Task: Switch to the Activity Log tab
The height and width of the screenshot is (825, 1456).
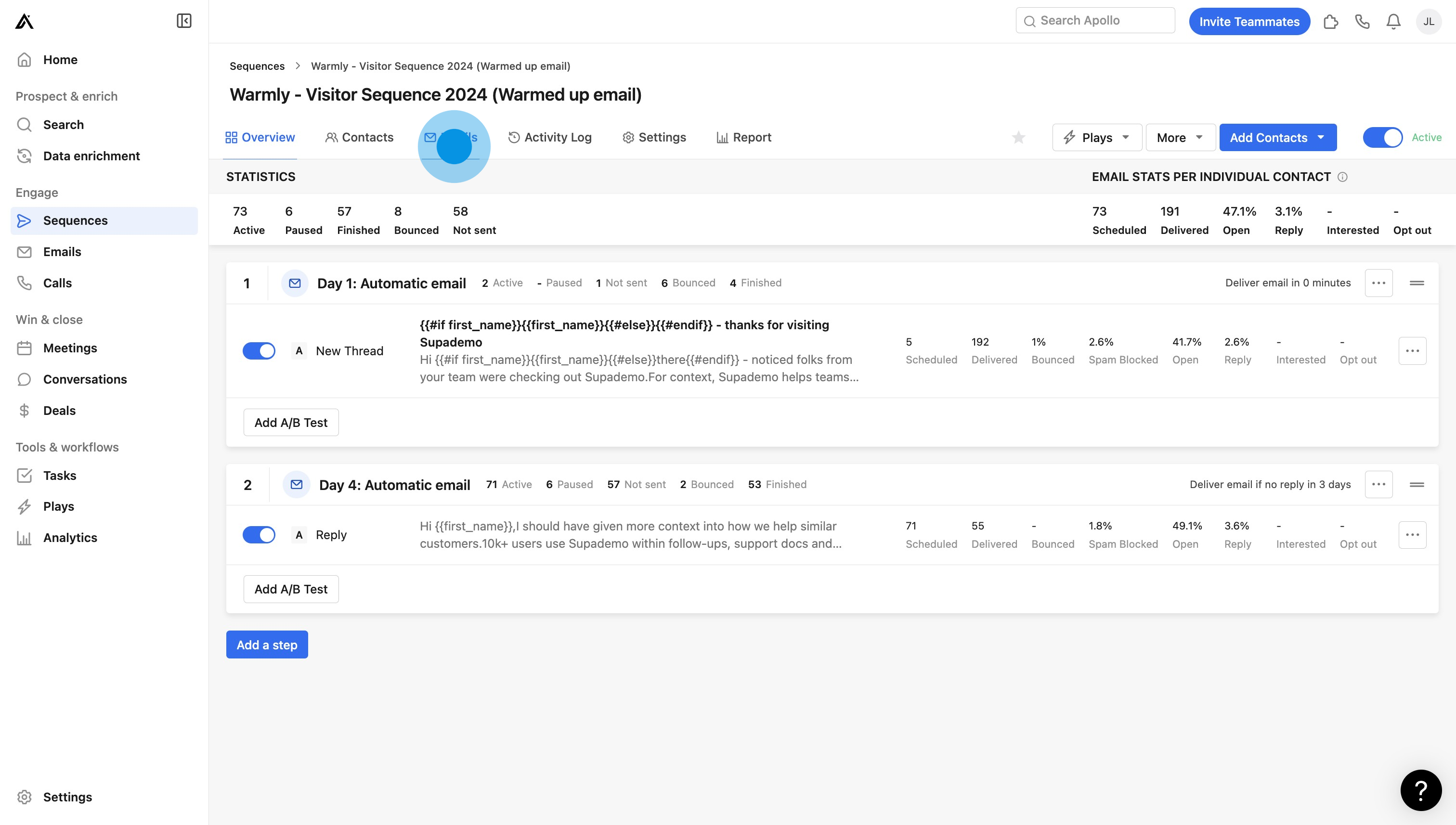Action: click(550, 138)
